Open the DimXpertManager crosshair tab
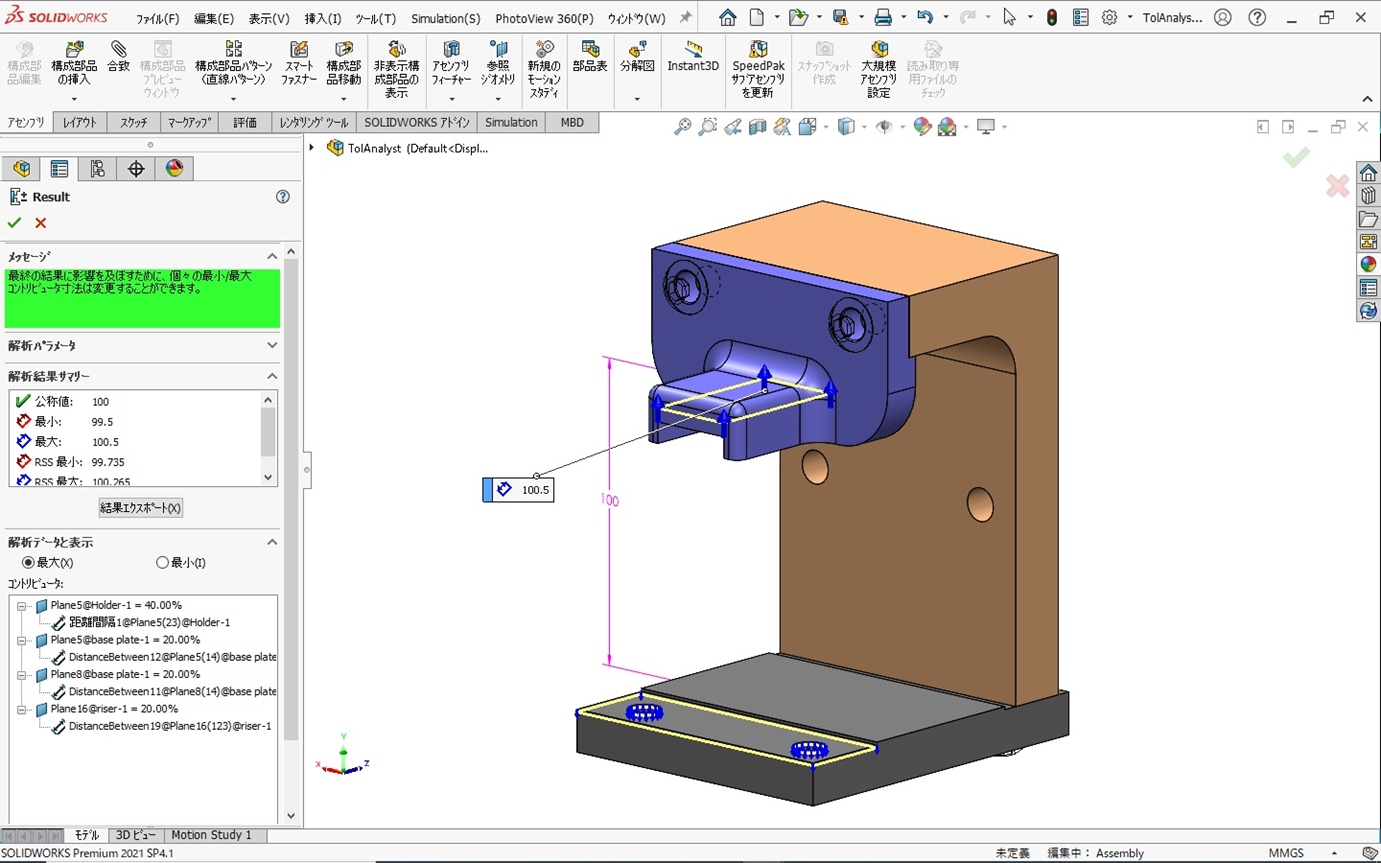The width and height of the screenshot is (1381, 863). pos(136,169)
